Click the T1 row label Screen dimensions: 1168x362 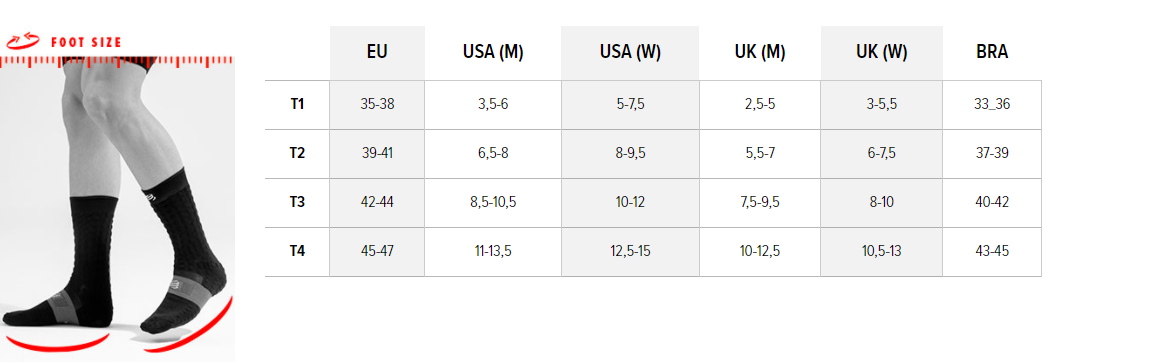point(297,104)
